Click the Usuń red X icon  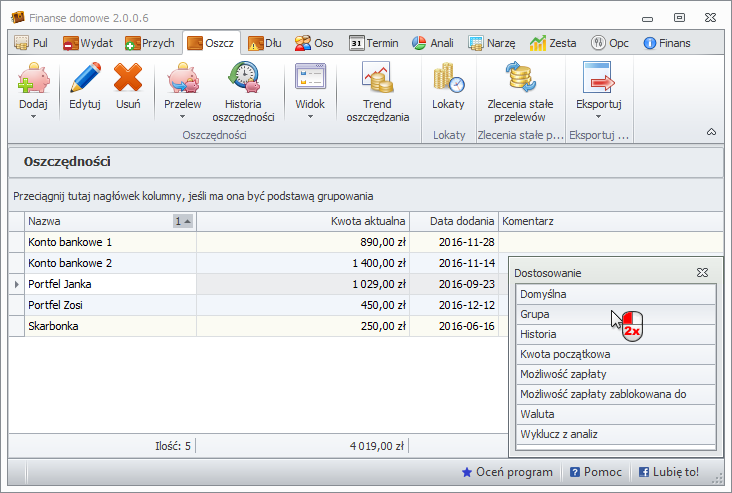[x=128, y=79]
